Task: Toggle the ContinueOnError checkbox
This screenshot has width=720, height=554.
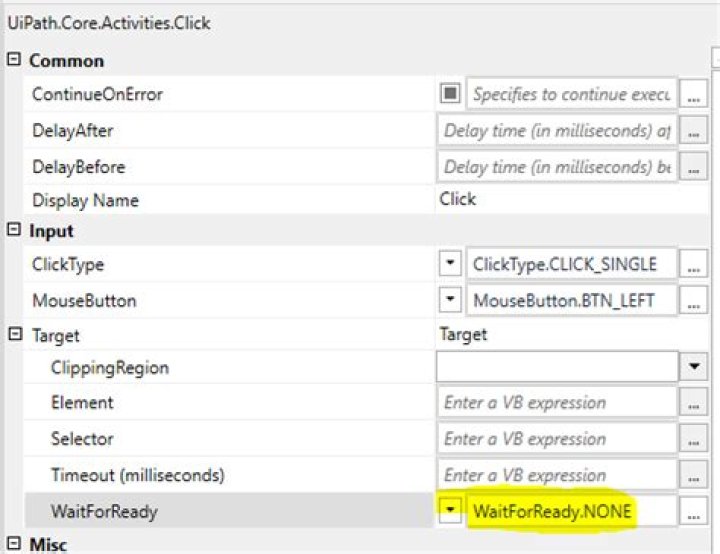Action: point(450,94)
